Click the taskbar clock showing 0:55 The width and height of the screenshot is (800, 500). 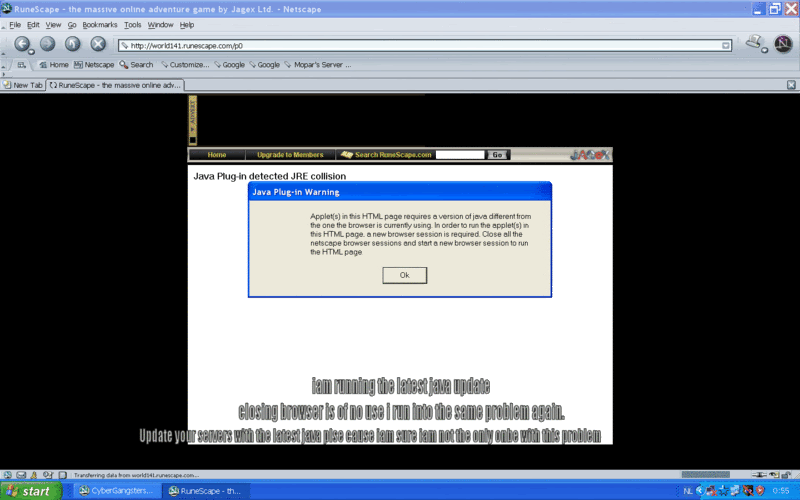coord(781,491)
